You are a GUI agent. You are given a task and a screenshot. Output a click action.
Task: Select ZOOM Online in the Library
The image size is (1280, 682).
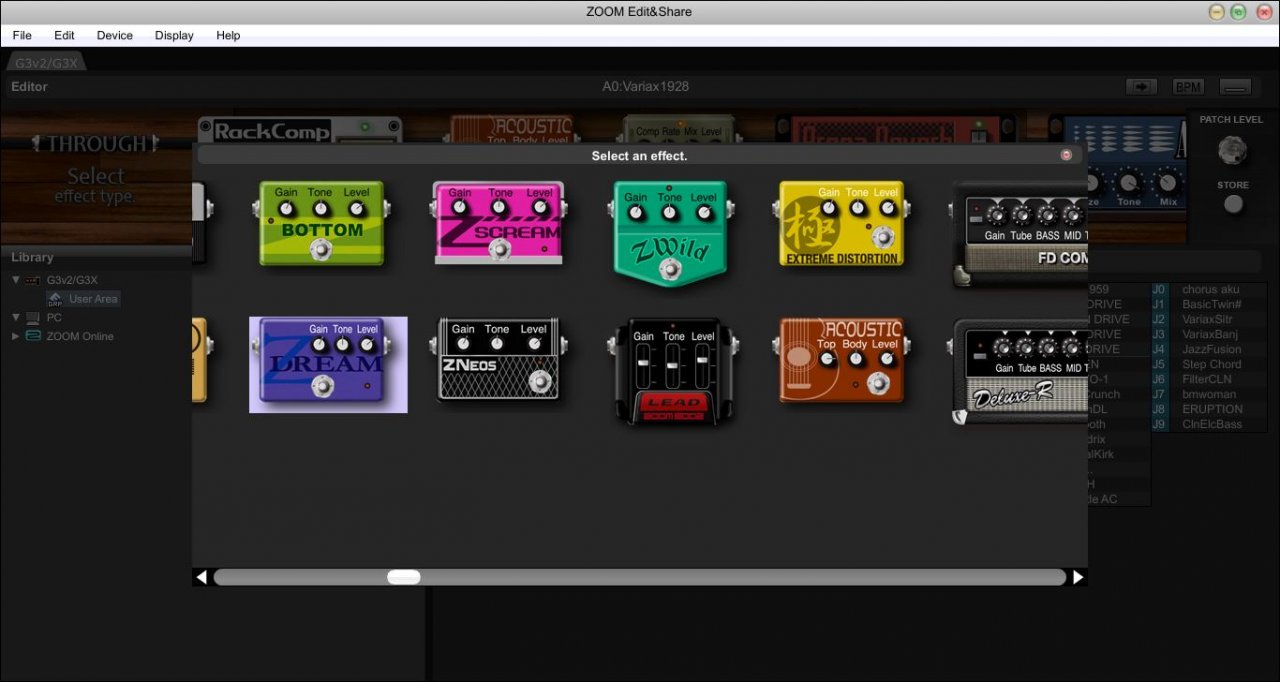point(80,336)
